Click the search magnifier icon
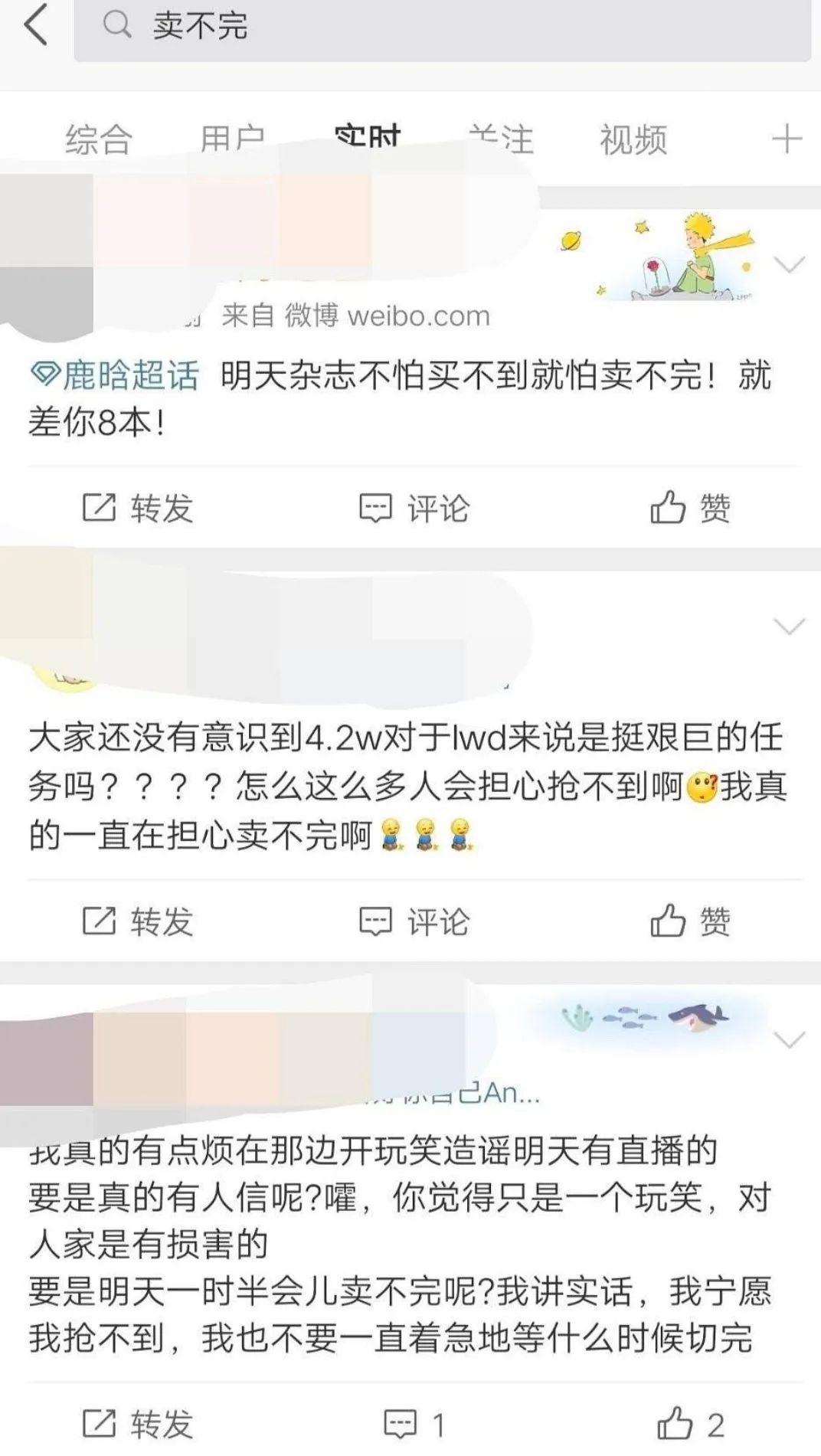This screenshot has width=821, height=1456. [x=116, y=25]
